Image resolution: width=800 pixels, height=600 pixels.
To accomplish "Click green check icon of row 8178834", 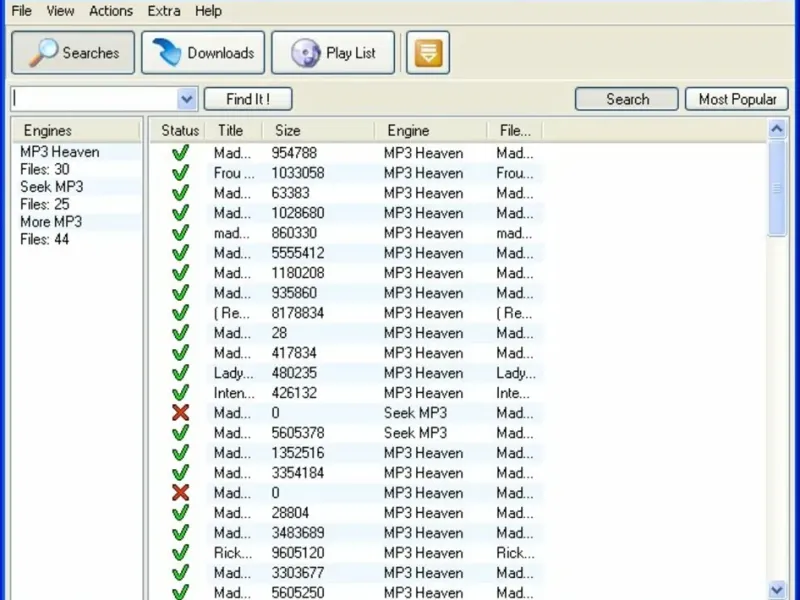I will tap(180, 313).
